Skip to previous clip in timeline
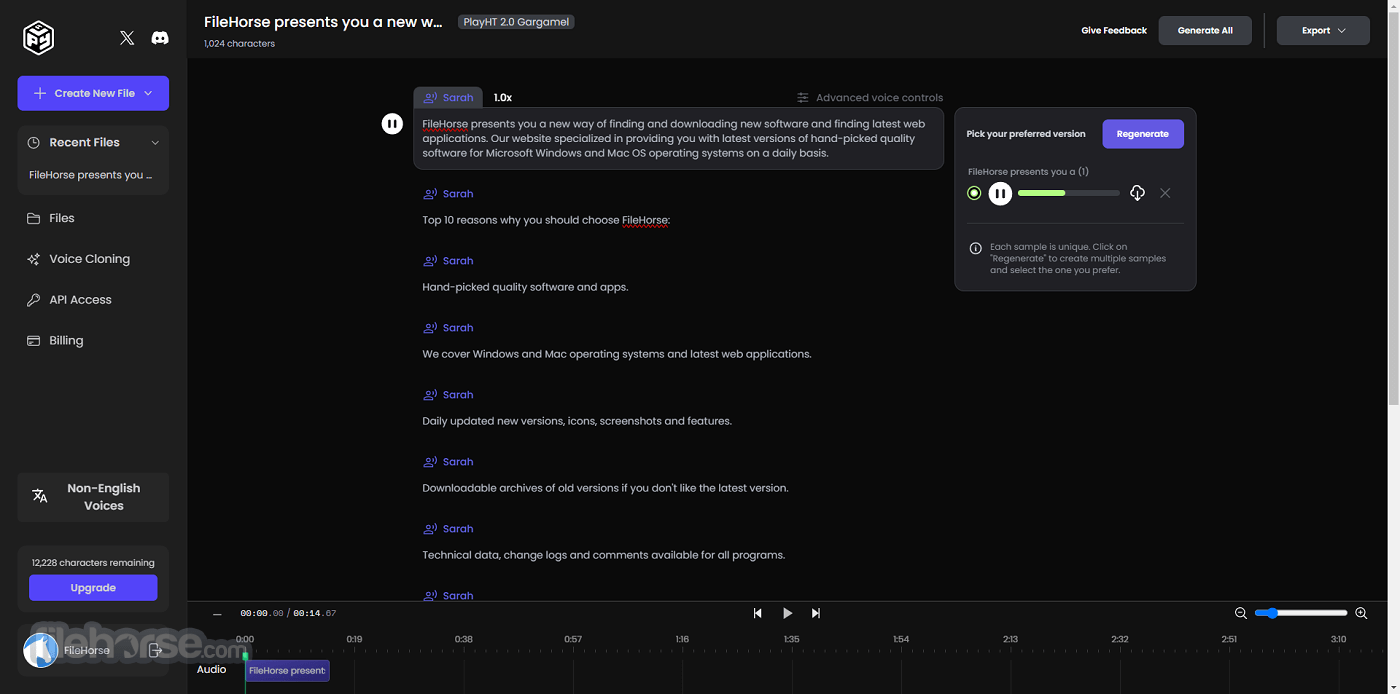The height and width of the screenshot is (694, 1400). [758, 613]
